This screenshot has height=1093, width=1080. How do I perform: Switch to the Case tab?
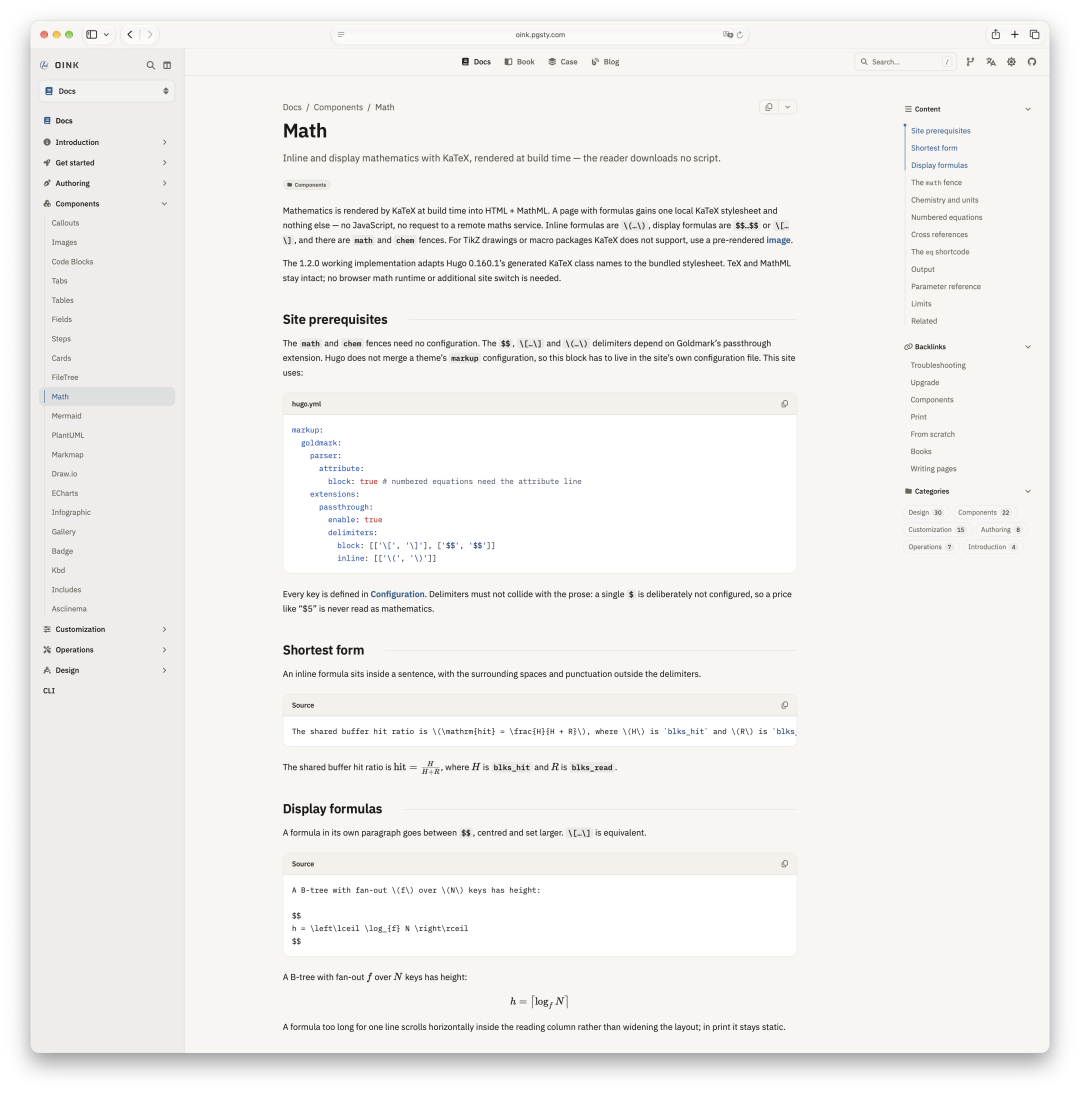coord(563,62)
